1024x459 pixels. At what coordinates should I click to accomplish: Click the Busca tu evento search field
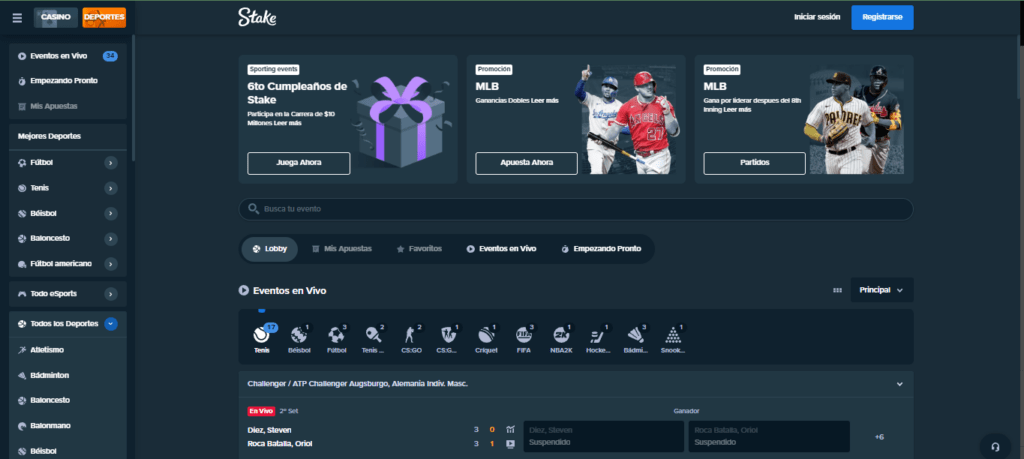[x=576, y=209]
